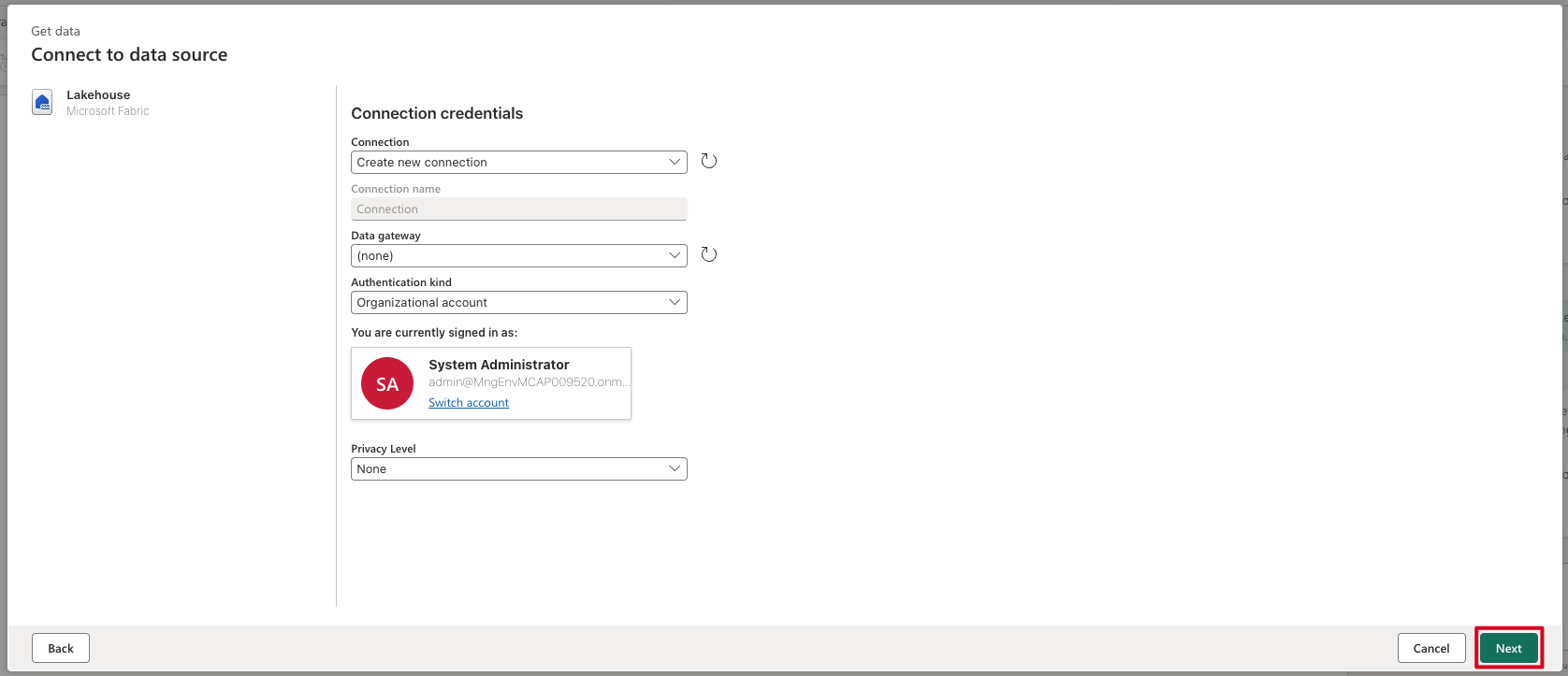1568x676 pixels.
Task: Click the System Administrator account name
Action: (499, 365)
